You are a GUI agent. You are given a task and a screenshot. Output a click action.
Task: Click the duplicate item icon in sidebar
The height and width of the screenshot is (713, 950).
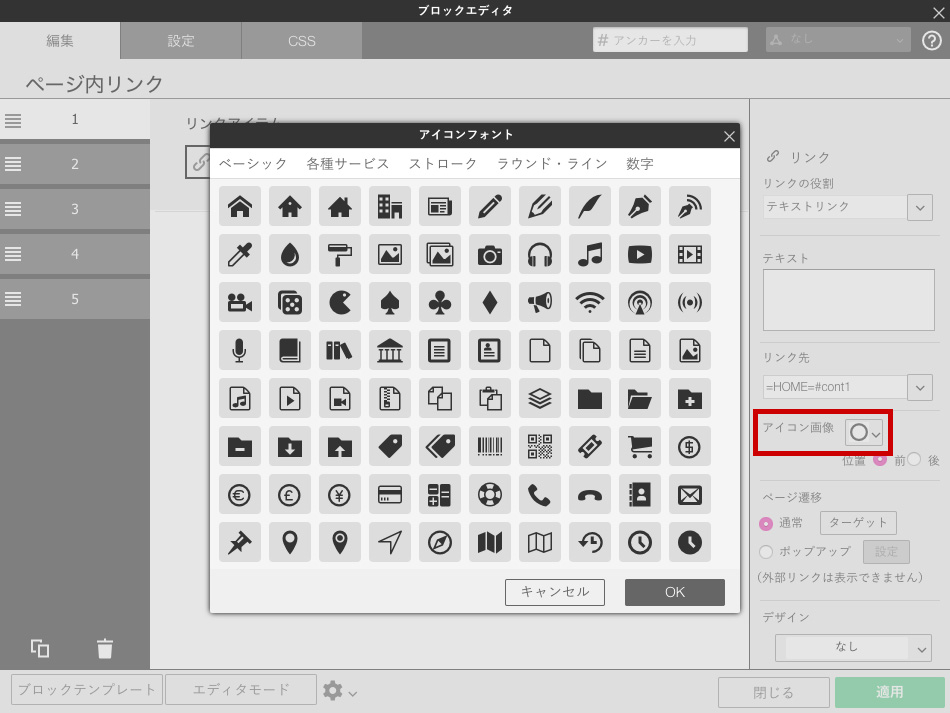tap(40, 648)
